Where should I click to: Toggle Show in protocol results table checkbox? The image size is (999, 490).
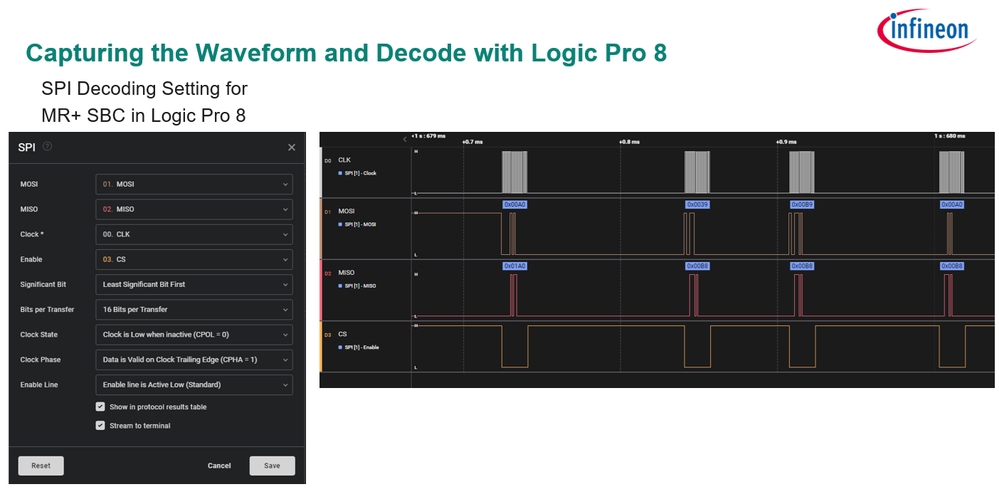point(100,407)
